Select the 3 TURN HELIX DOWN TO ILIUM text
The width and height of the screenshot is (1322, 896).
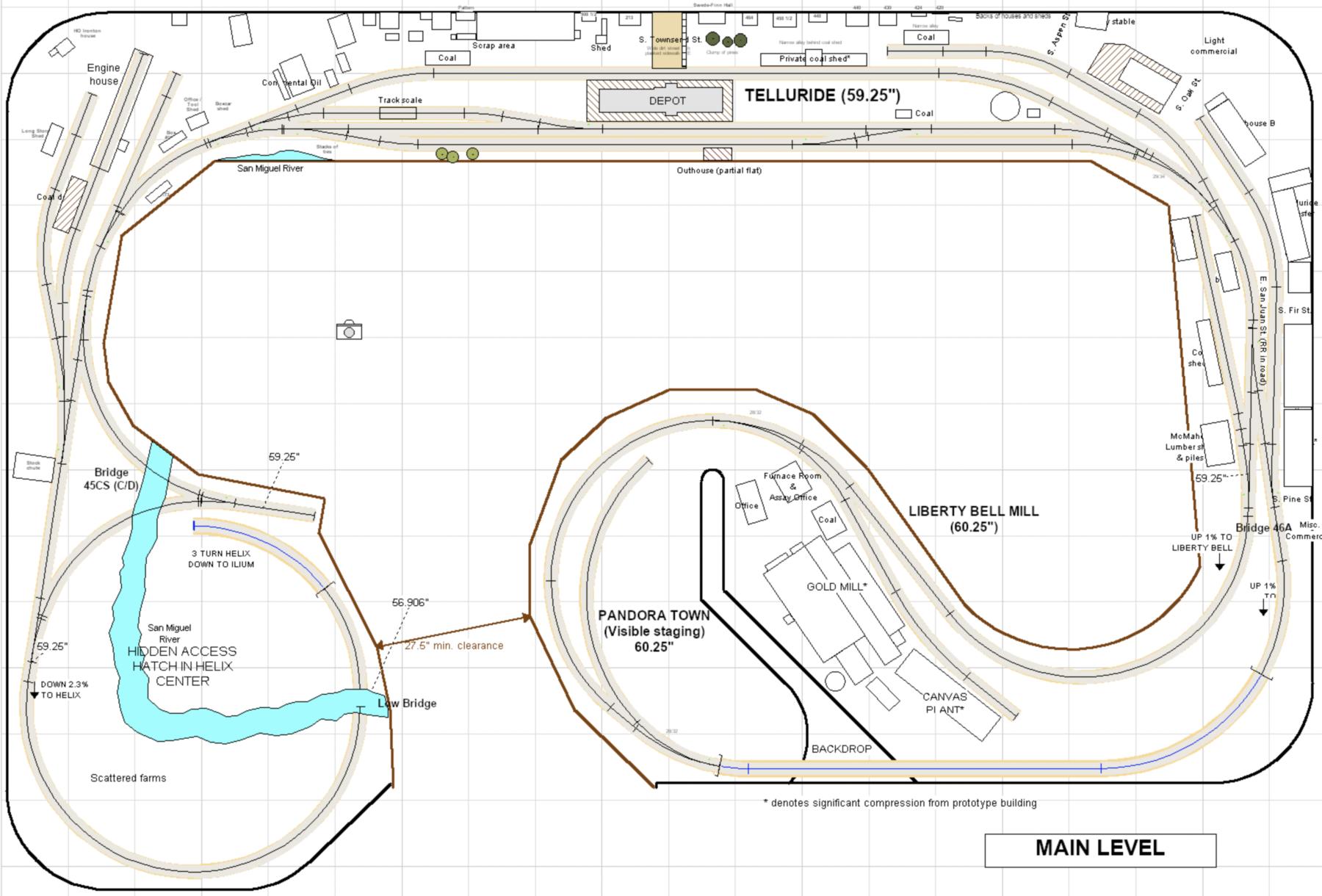tap(223, 559)
